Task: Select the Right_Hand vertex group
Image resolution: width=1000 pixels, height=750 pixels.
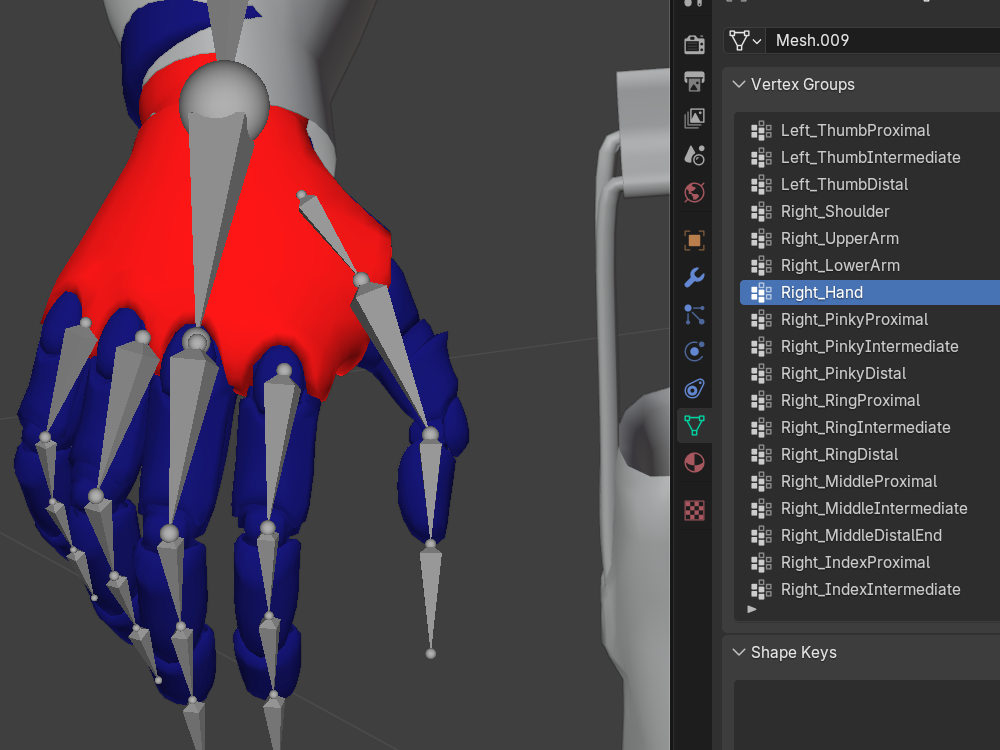Action: click(x=870, y=292)
